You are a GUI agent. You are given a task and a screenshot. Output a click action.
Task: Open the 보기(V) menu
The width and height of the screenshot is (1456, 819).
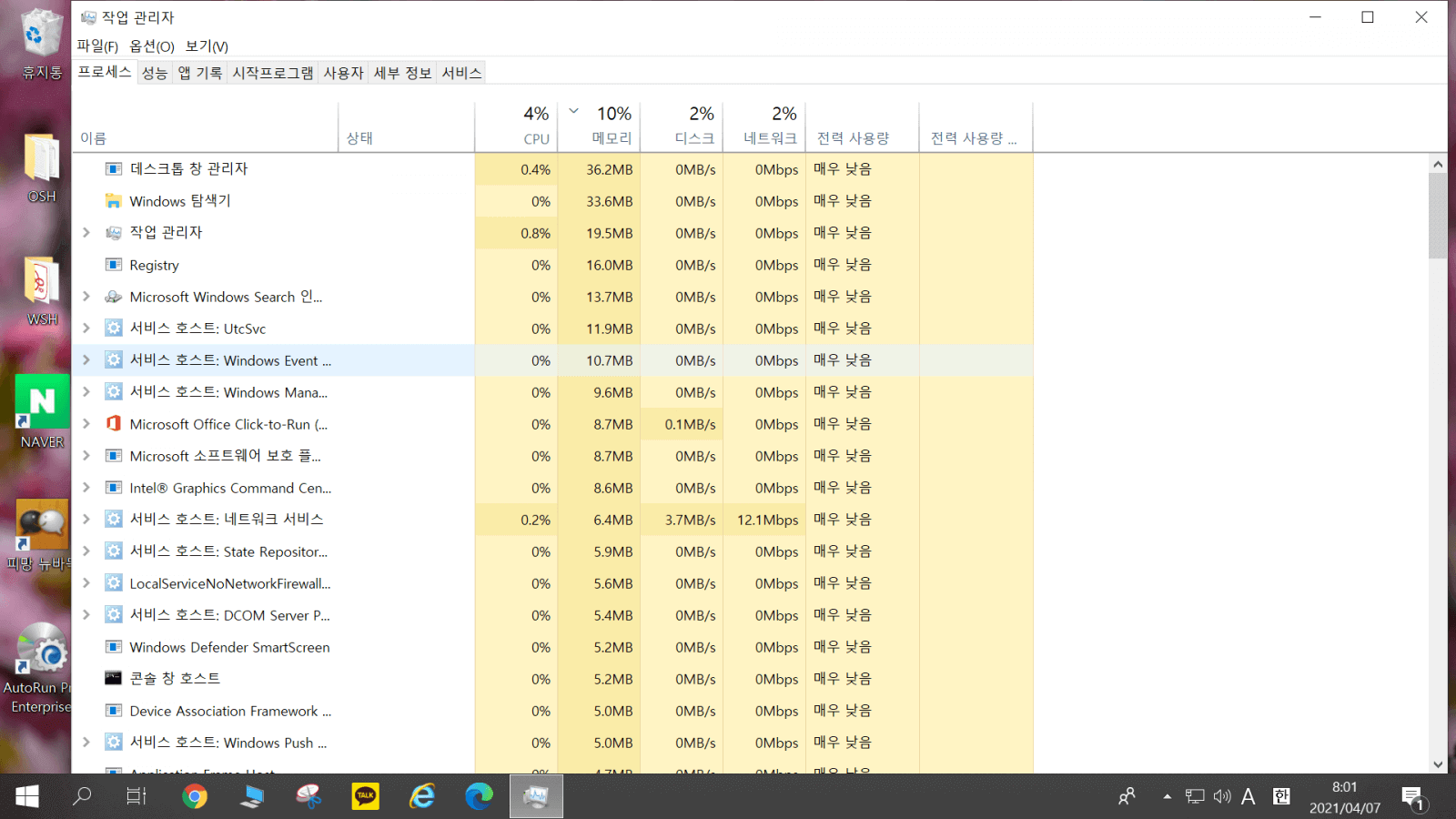tap(207, 45)
